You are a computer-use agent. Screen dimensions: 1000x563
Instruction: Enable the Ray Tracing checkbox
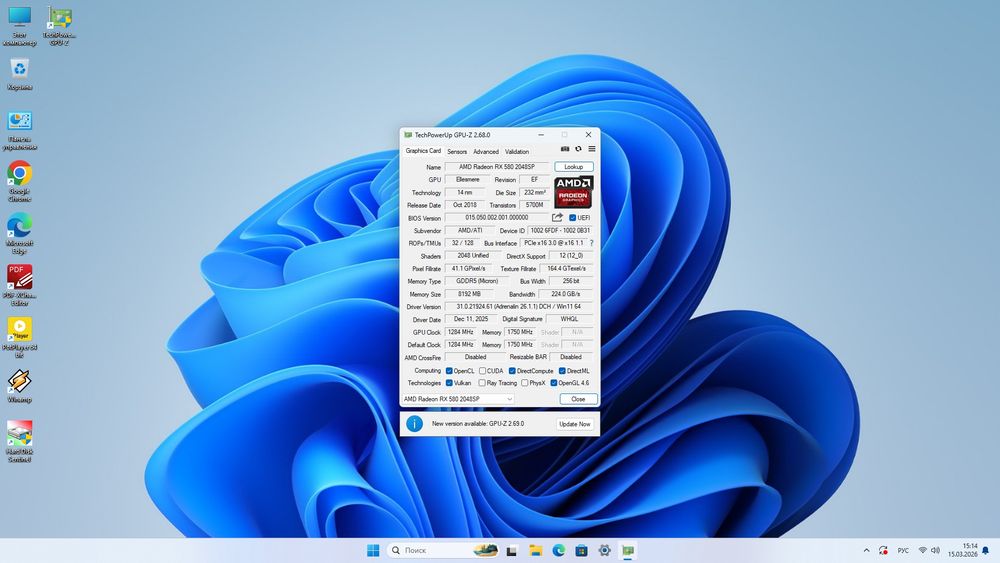coord(482,383)
